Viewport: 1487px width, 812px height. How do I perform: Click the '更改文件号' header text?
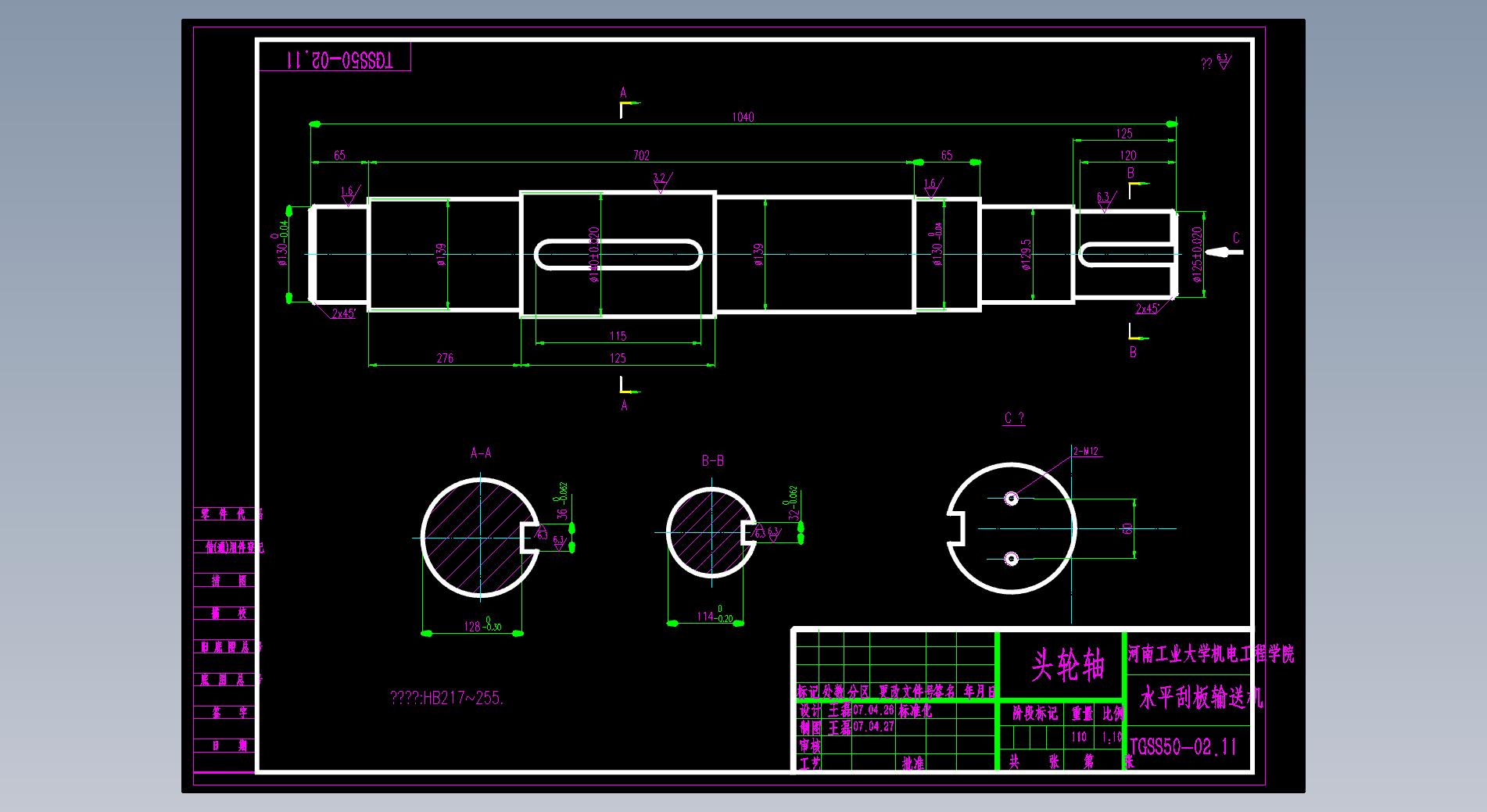pyautogui.click(x=907, y=692)
